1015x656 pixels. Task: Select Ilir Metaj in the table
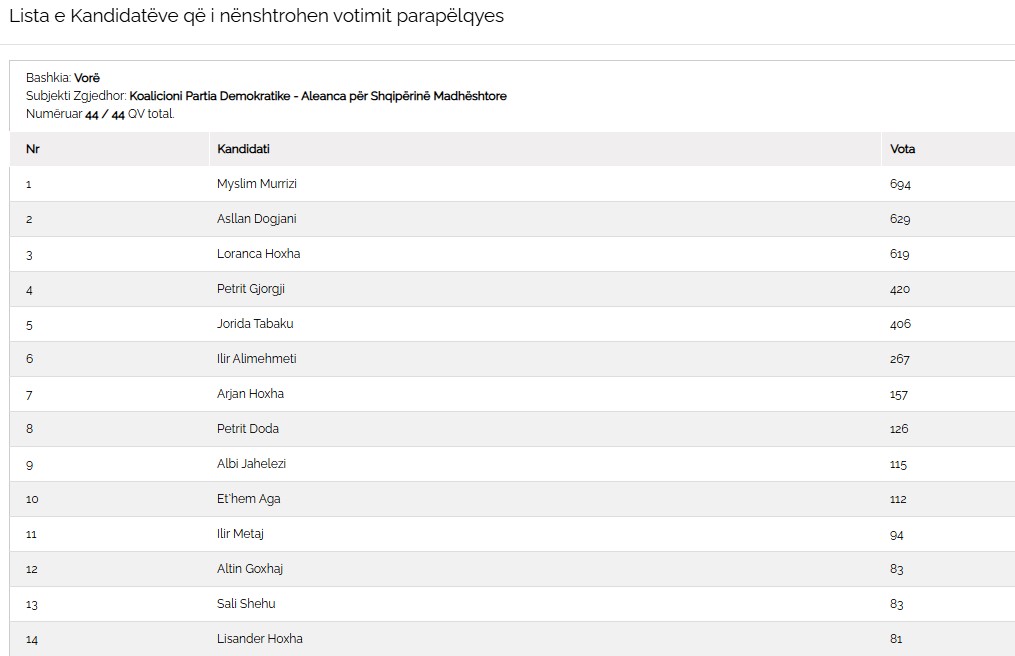(240, 534)
